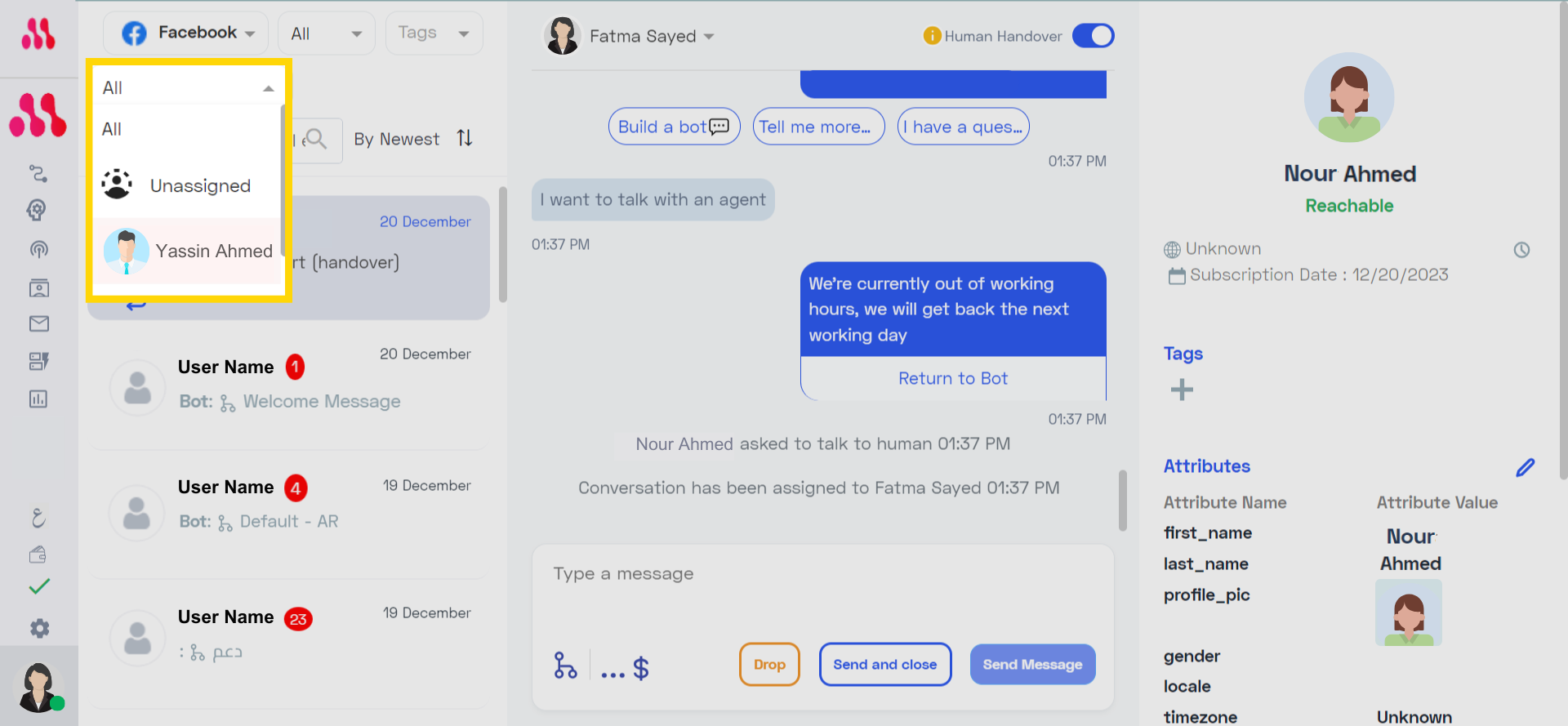
Task: Click the small logo at the top left
Action: click(x=38, y=34)
